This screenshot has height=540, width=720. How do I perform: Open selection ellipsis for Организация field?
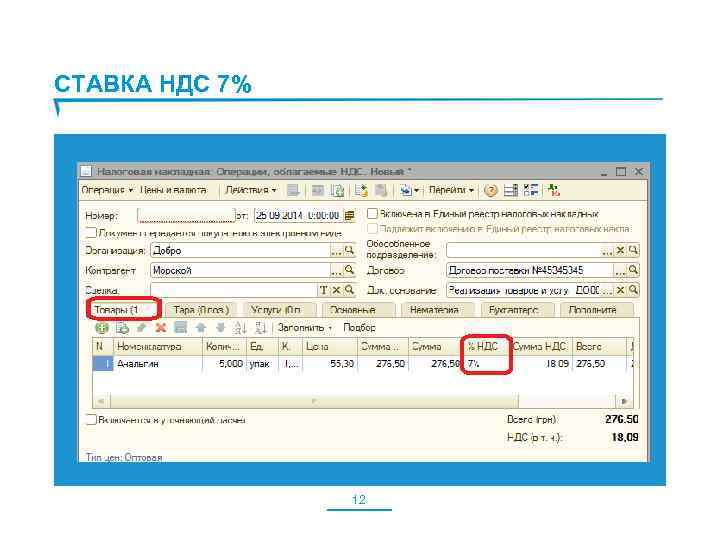coord(336,251)
